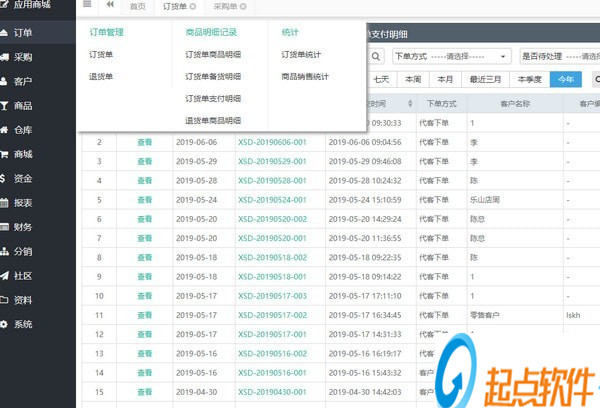This screenshot has height=408, width=600.
Task: Filter by 本周 date range
Action: [413, 79]
